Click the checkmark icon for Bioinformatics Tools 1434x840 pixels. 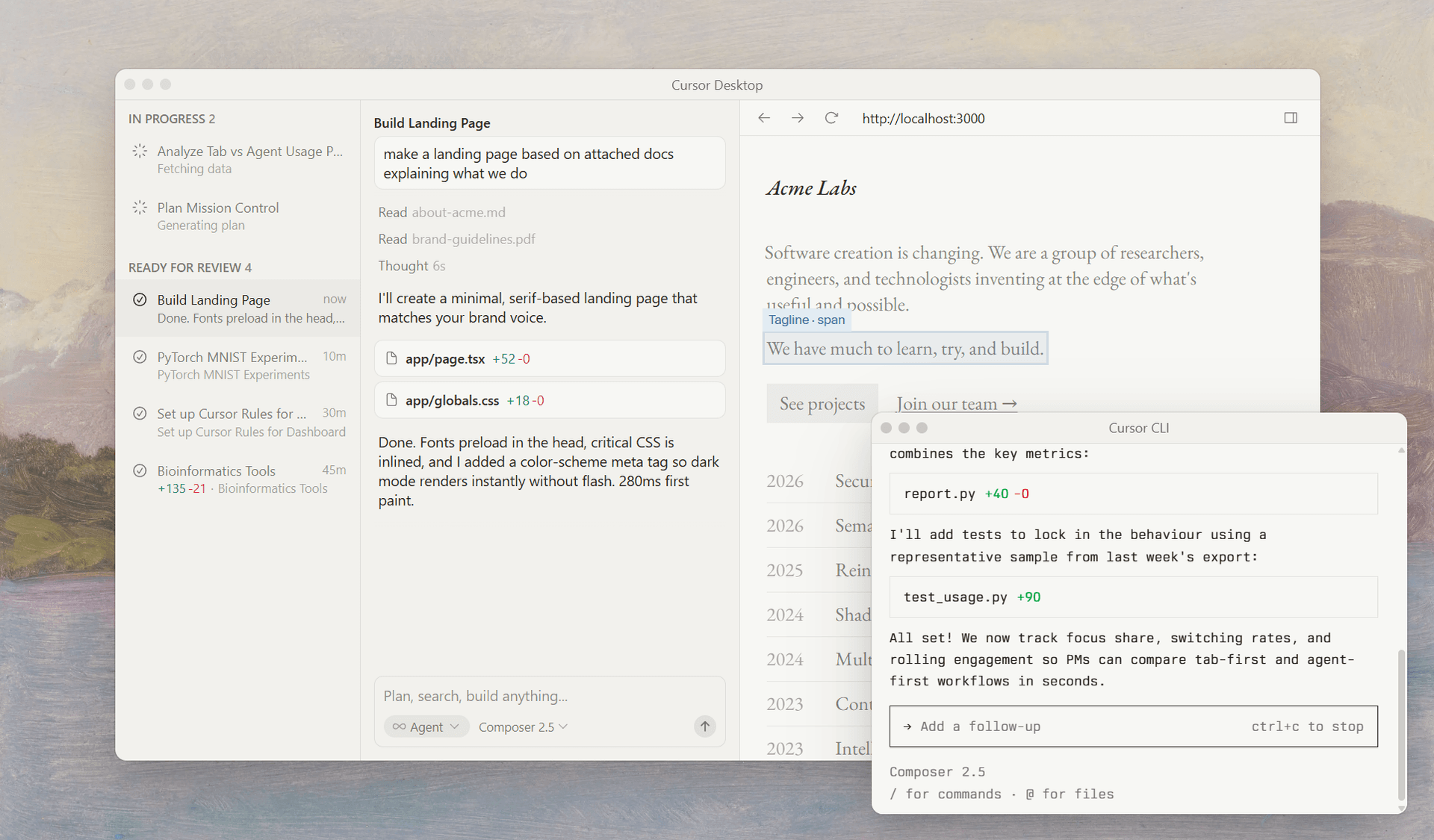[x=140, y=470]
